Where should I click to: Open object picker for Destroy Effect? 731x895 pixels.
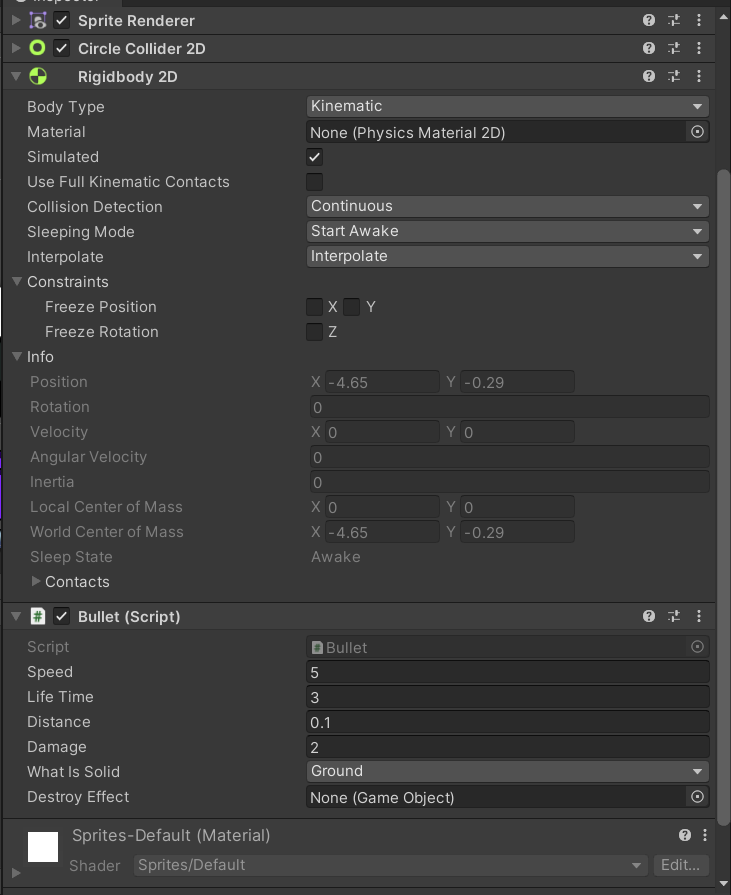coord(697,797)
